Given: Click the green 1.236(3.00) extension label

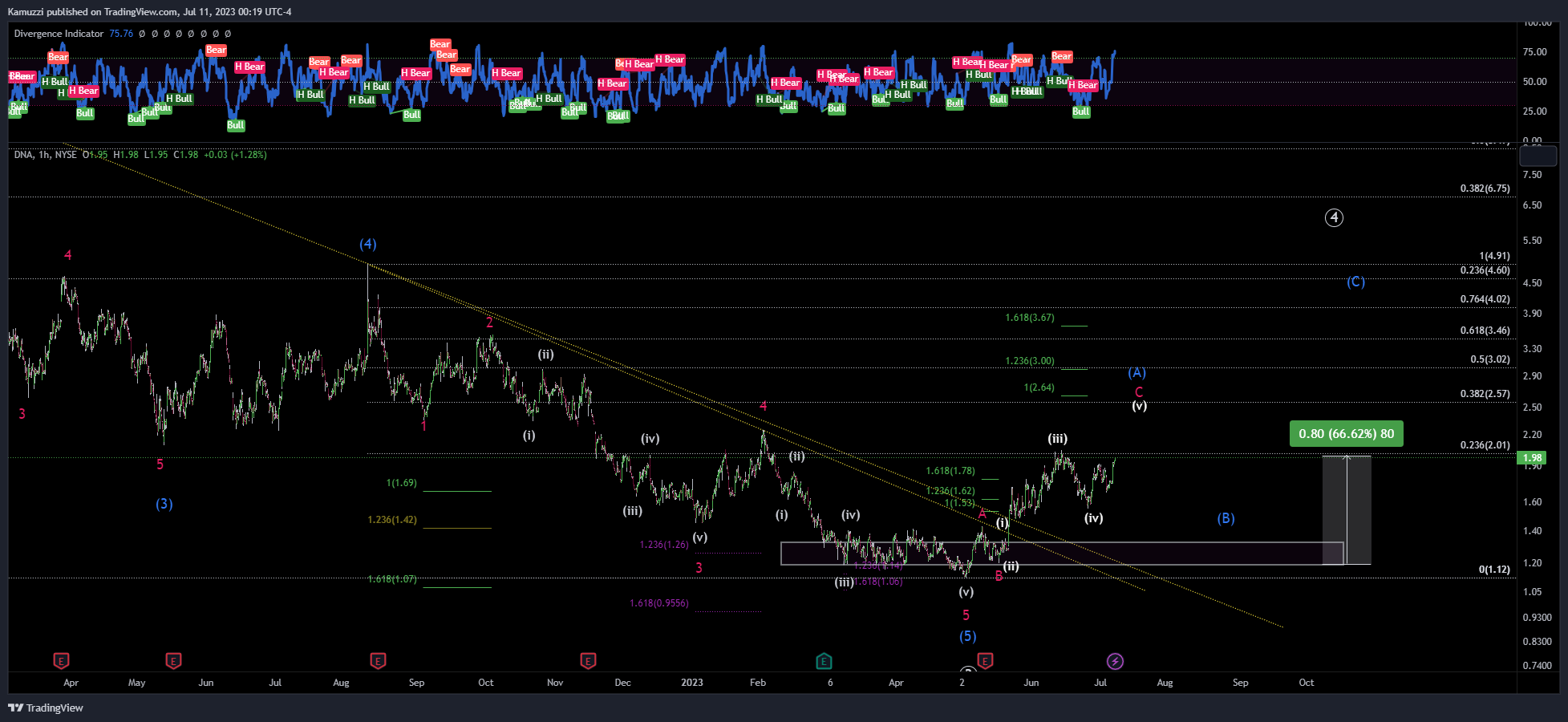Looking at the screenshot, I should (1030, 361).
